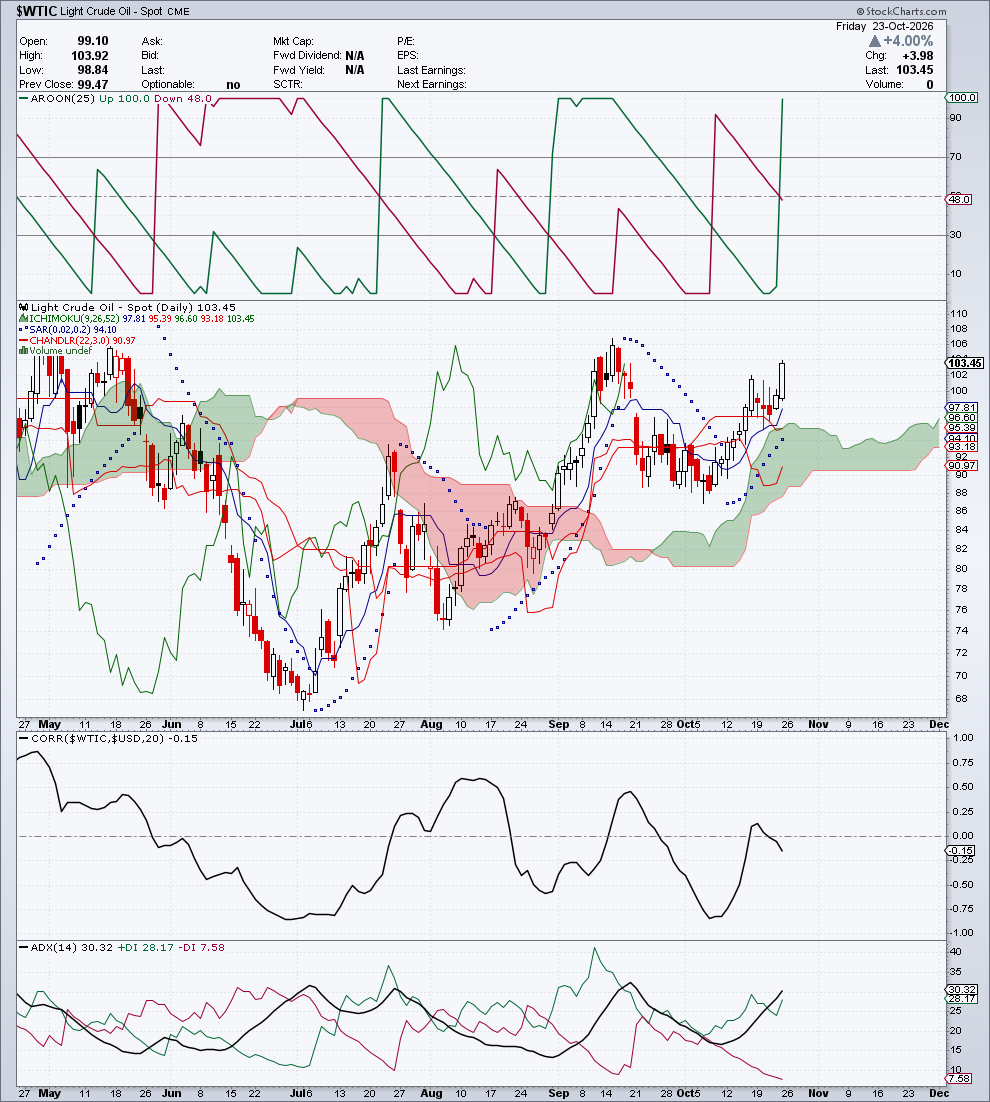Click the 28.17 green ADX axis tag

click(962, 999)
